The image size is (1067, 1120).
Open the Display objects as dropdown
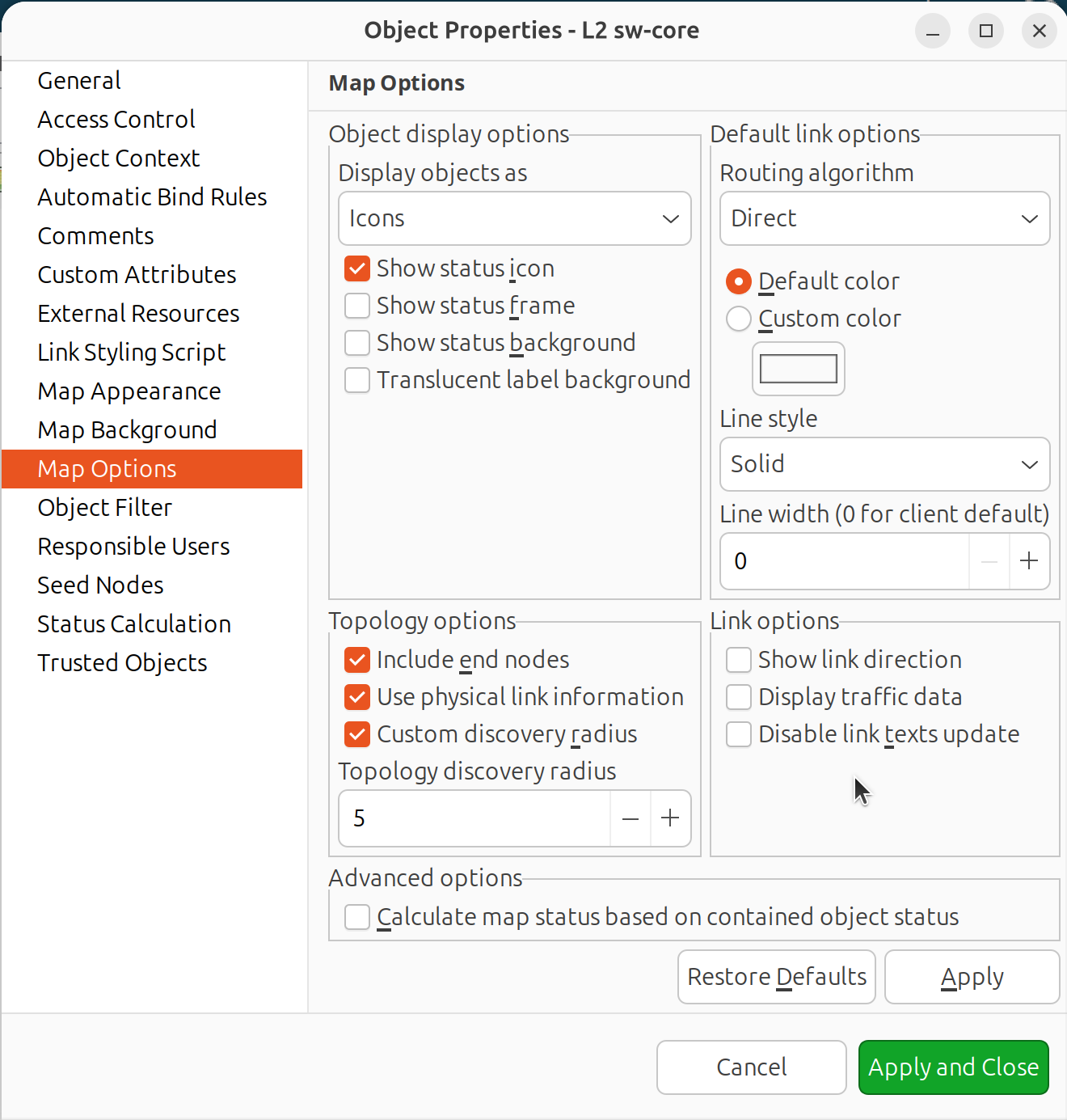[514, 218]
